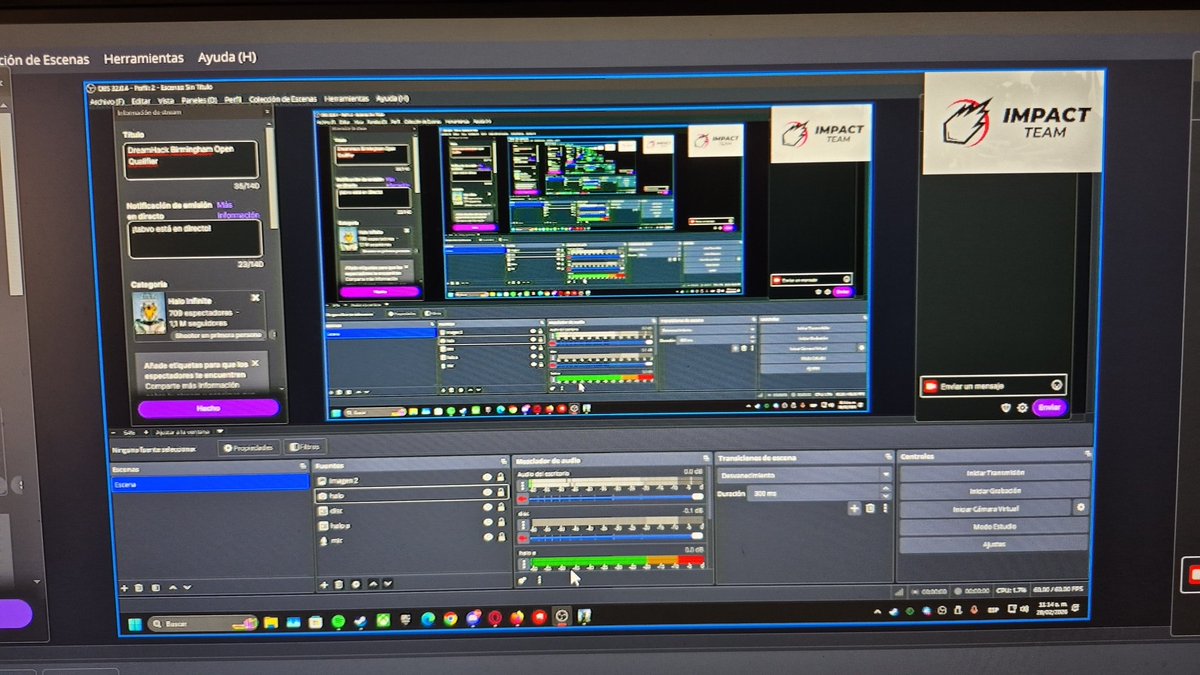Toggle visibility of imagen 2 source
1200x675 pixels.
487,477
